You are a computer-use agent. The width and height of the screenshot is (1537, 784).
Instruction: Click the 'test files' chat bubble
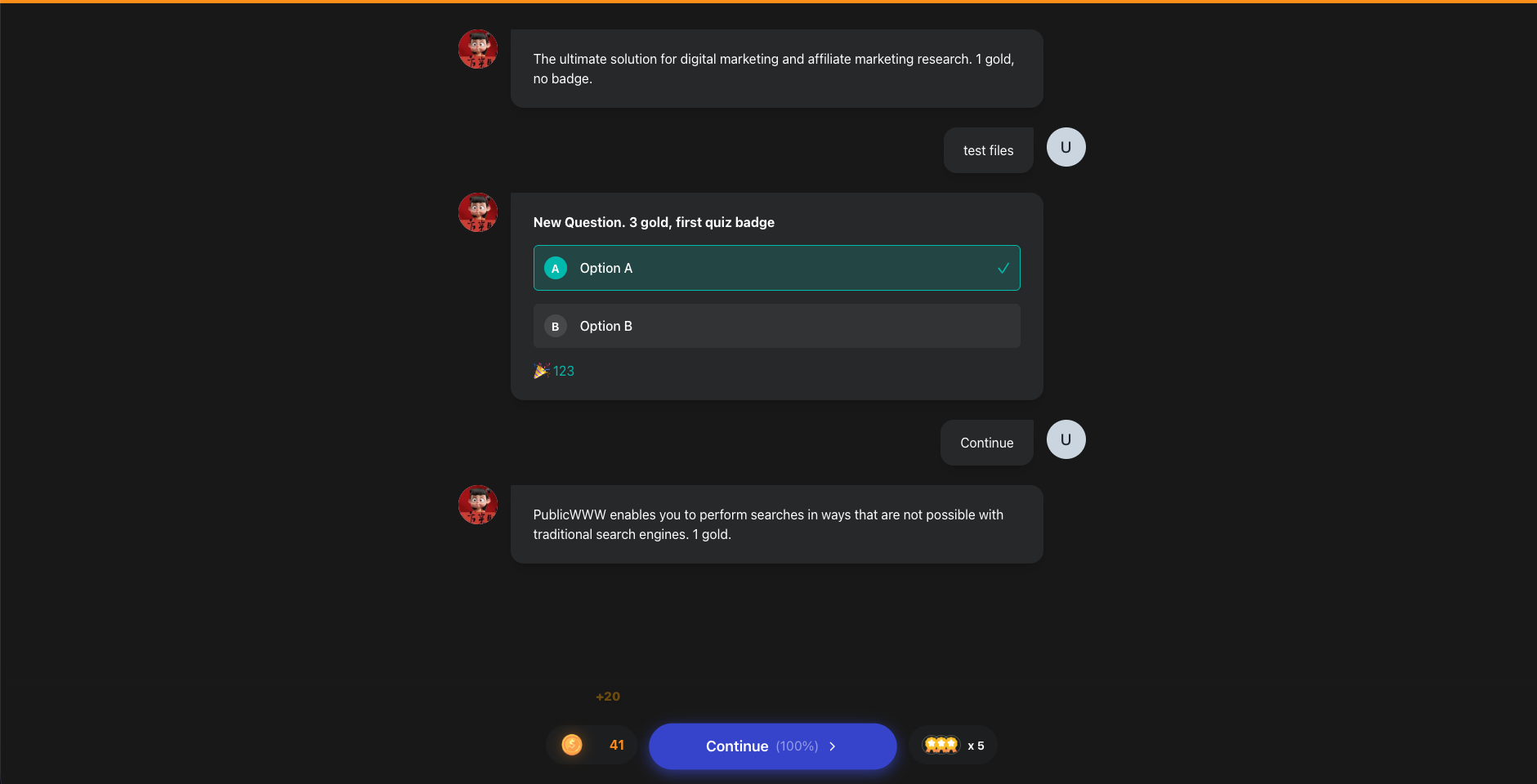[988, 150]
